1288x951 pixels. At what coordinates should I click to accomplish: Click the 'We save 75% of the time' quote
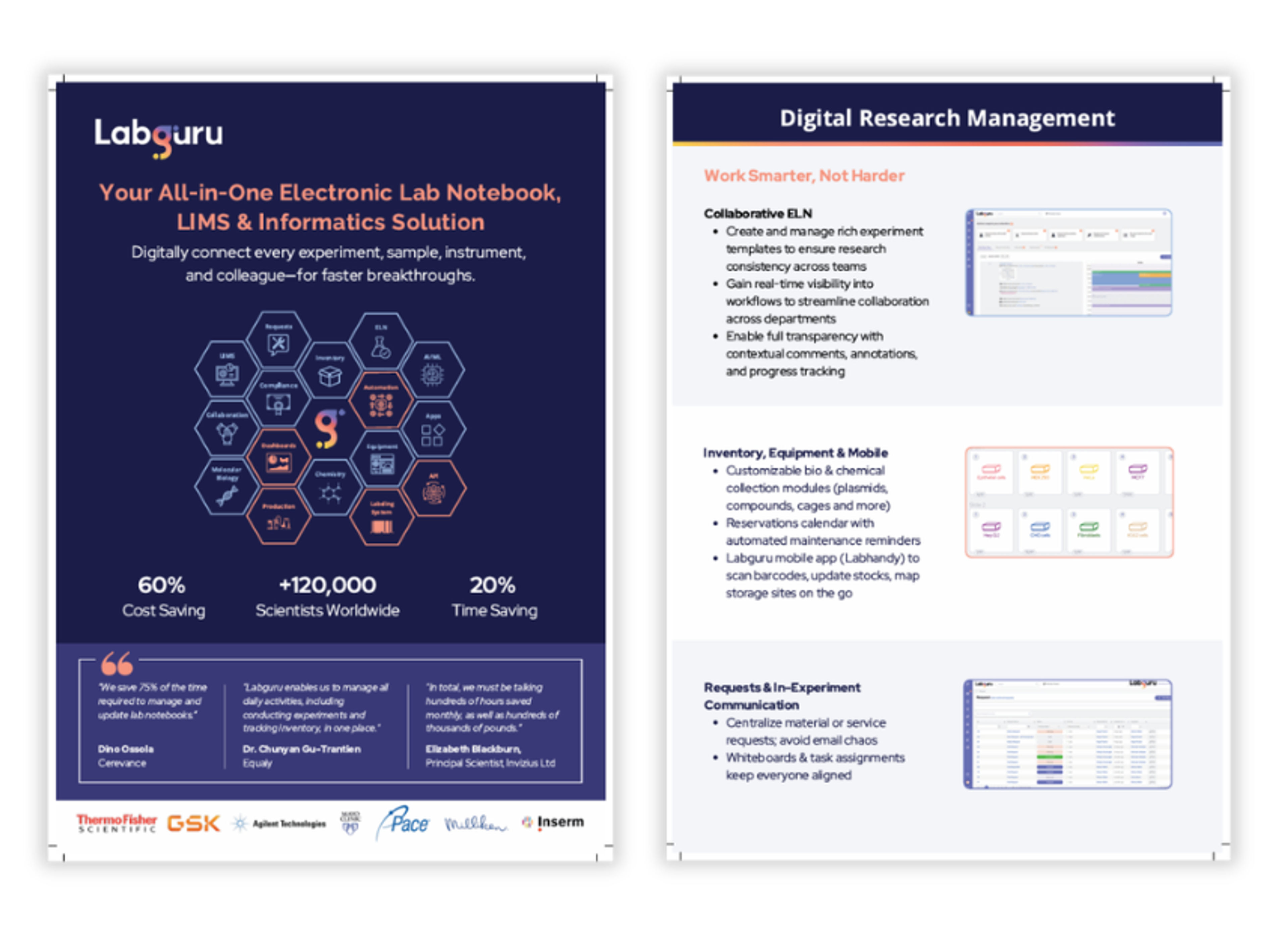tap(153, 702)
